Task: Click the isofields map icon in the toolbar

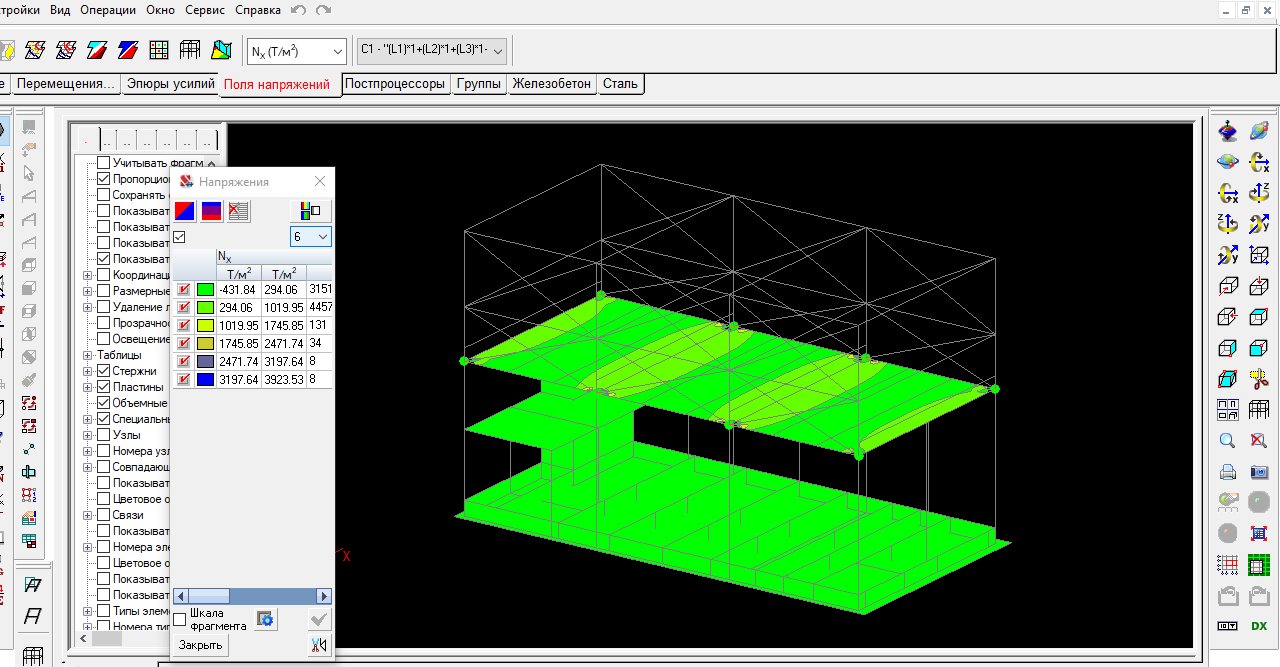Action: 35,50
